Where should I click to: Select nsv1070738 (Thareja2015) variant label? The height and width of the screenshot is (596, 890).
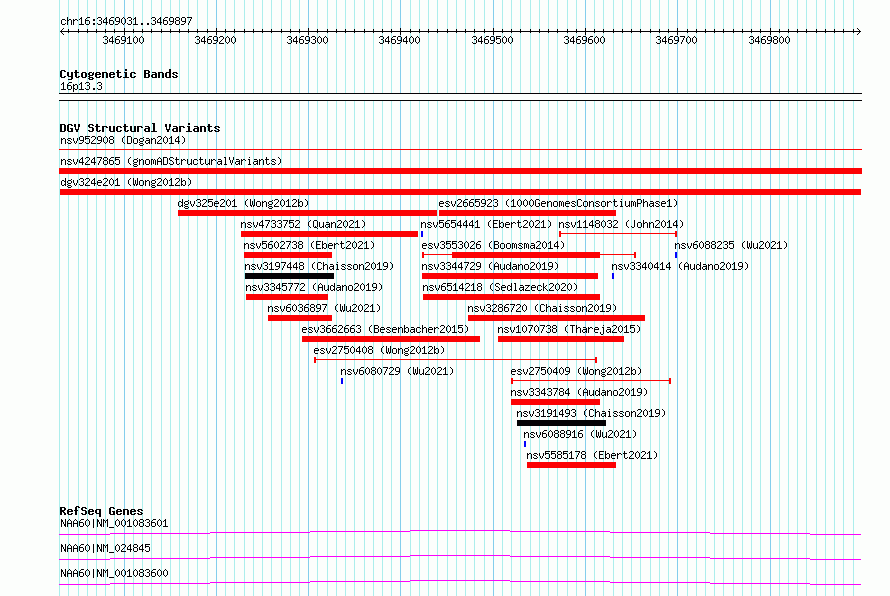tap(569, 329)
